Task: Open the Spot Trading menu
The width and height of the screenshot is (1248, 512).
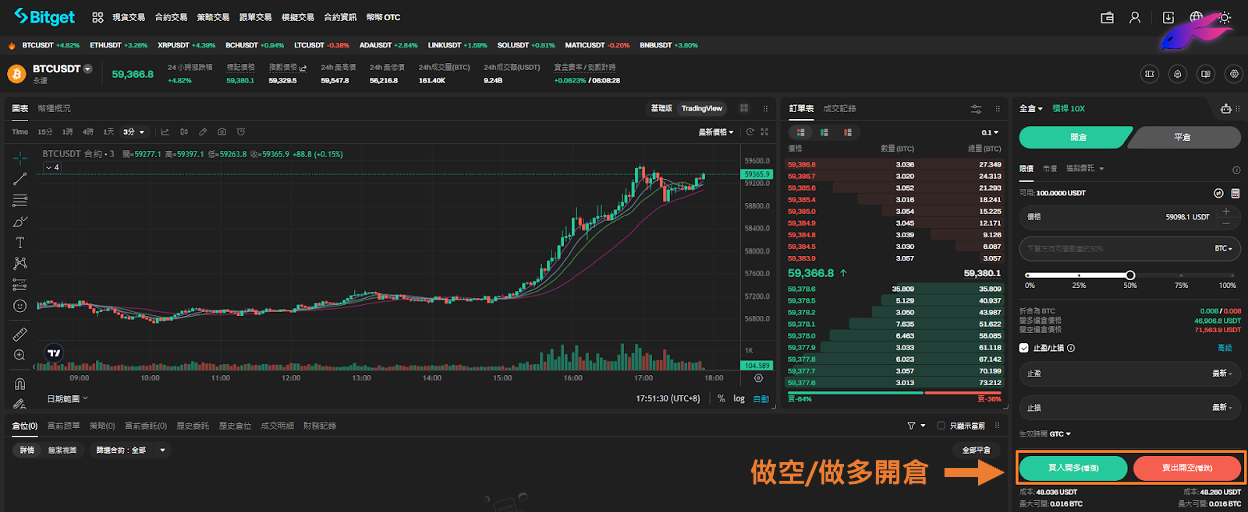Action: click(x=128, y=17)
